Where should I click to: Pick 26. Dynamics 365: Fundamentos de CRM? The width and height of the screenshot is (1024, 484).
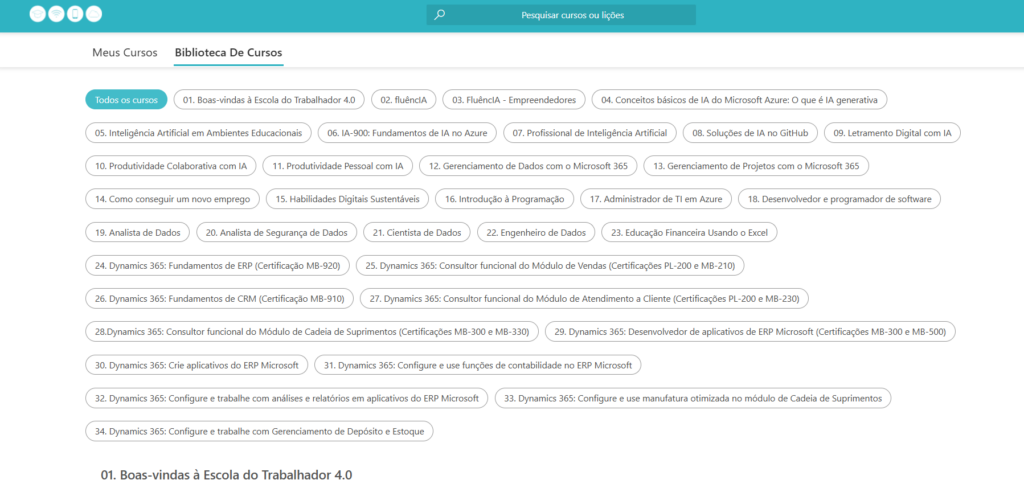[x=219, y=298]
